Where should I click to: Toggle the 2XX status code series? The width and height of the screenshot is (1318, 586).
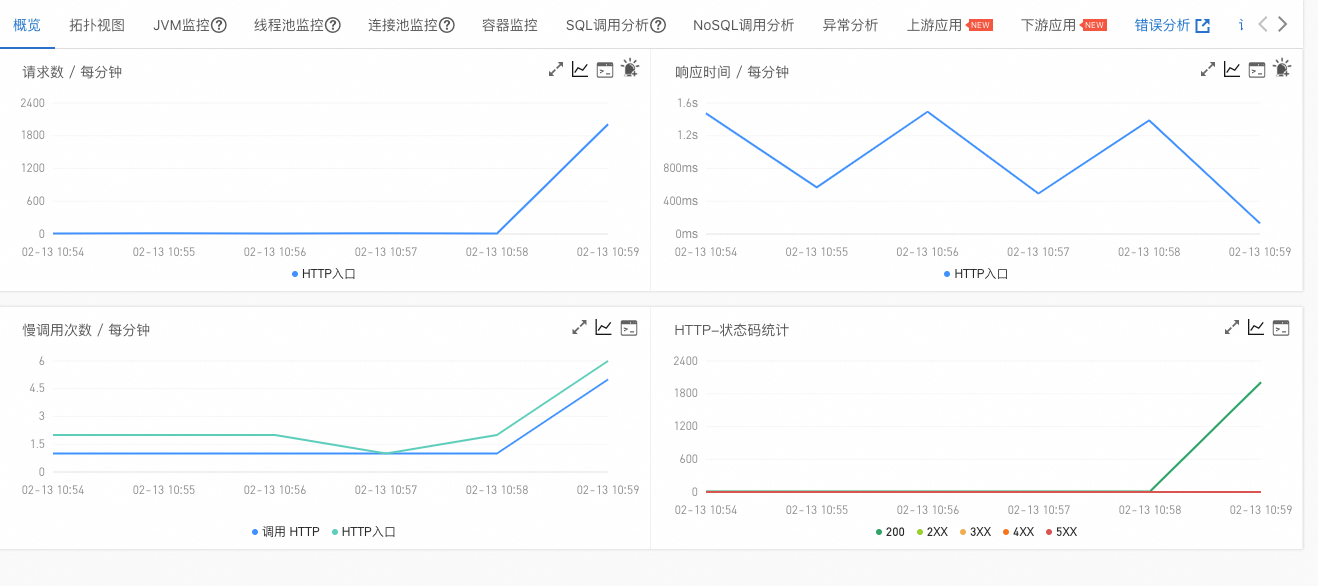pos(931,532)
